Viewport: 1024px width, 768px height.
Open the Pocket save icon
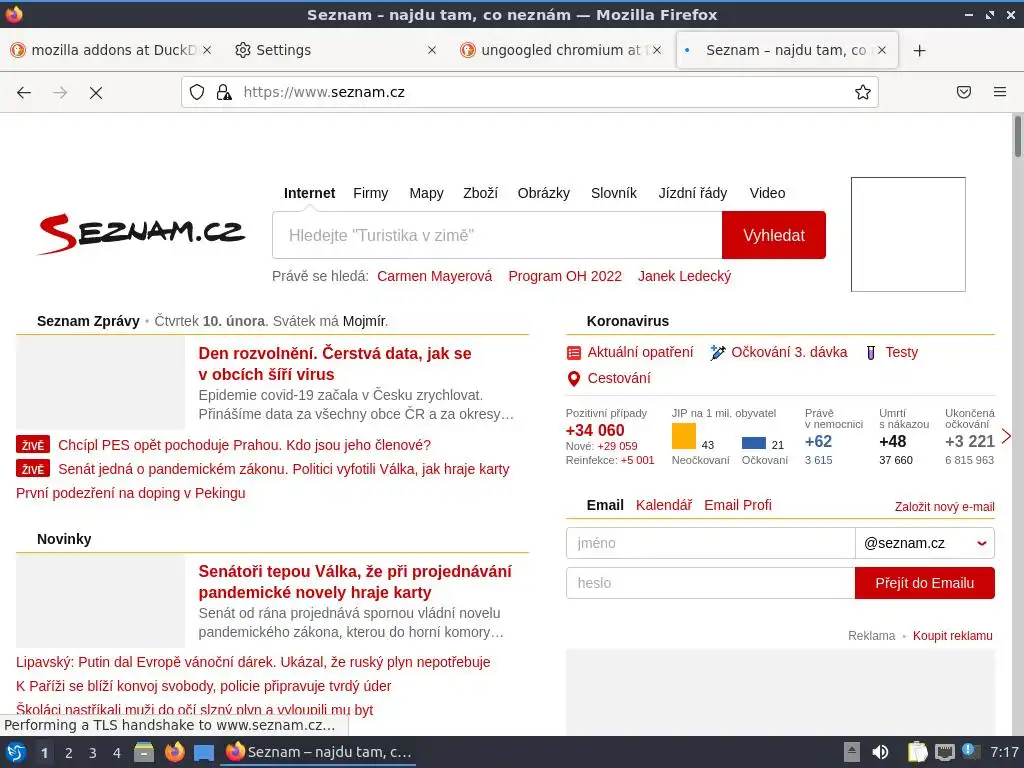click(964, 92)
